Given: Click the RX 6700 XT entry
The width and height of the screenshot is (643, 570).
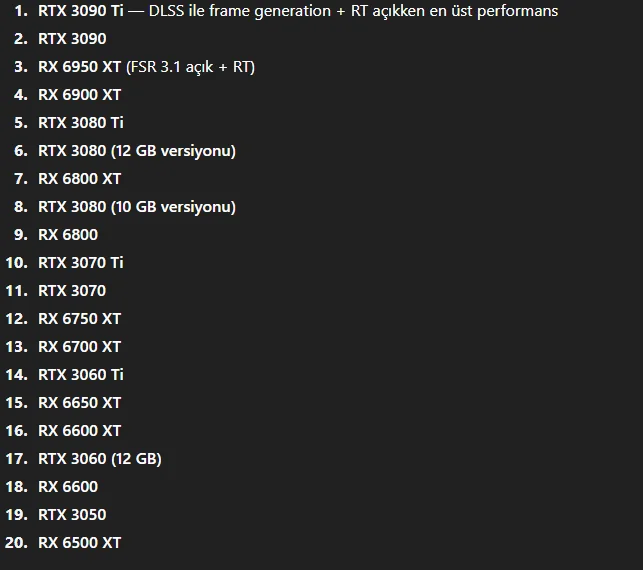Looking at the screenshot, I should (x=80, y=347).
